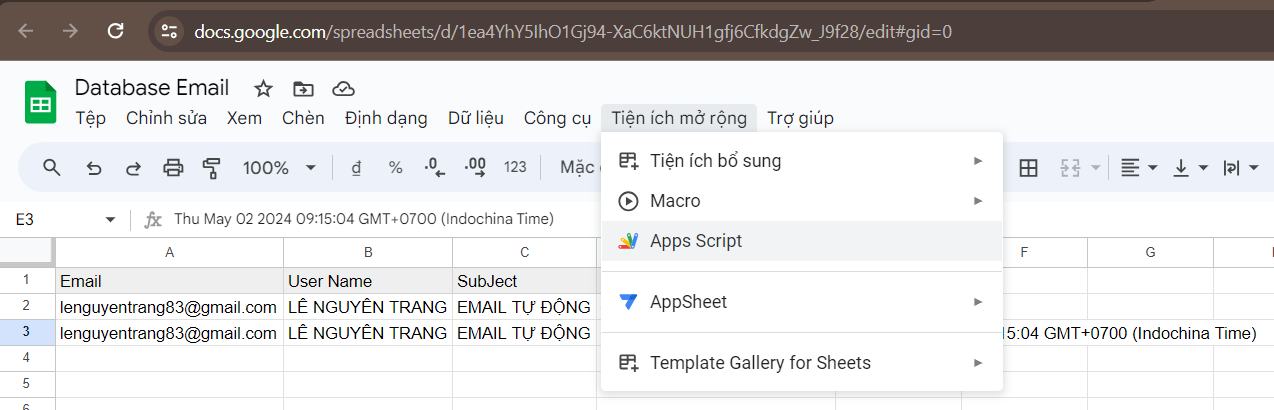Click the select-all corner box
The image size is (1274, 410).
point(27,253)
